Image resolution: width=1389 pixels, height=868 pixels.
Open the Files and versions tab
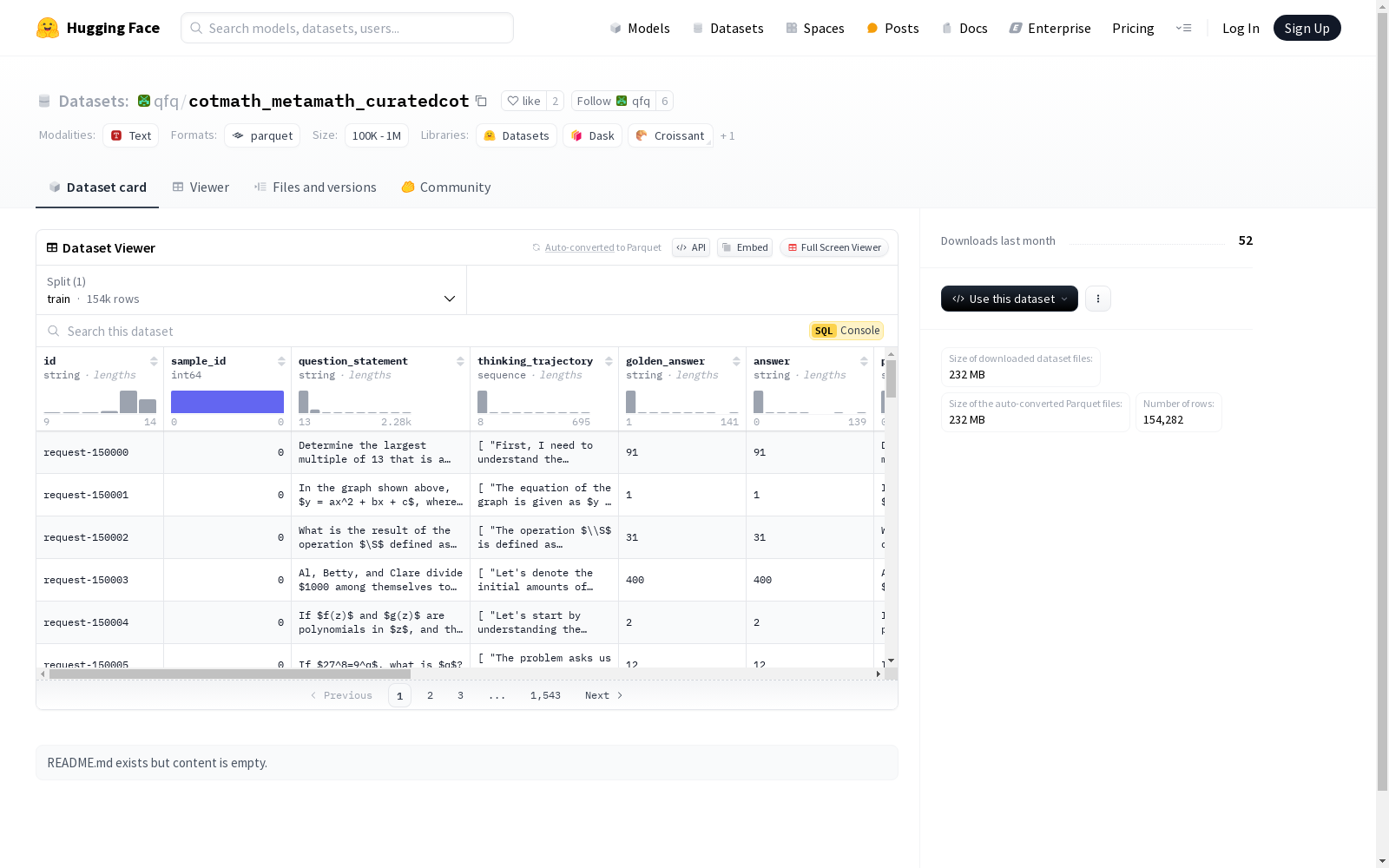coord(315,187)
